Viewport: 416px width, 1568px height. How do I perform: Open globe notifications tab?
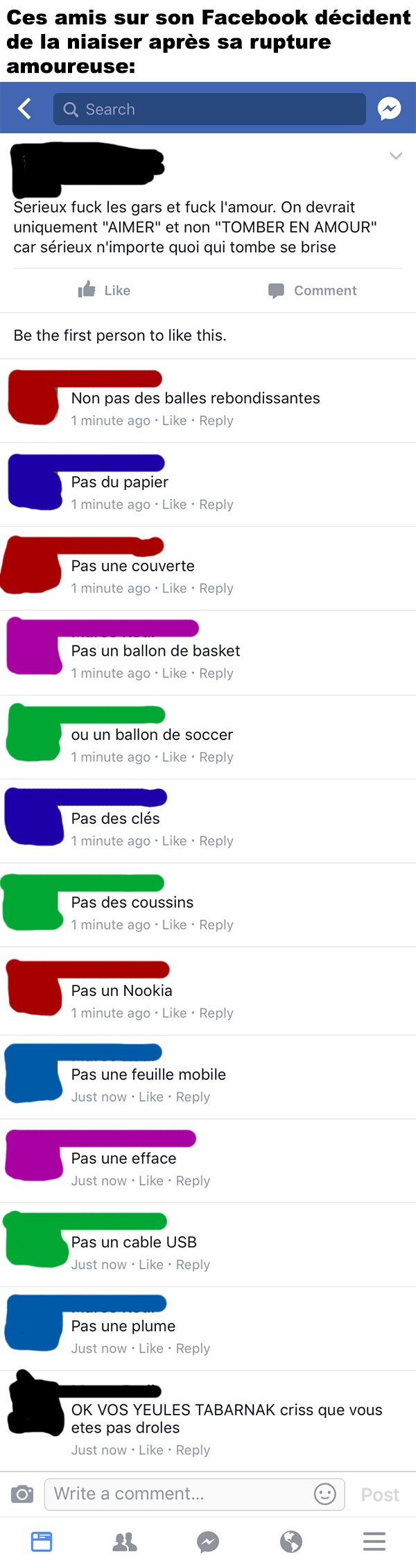tap(291, 1542)
